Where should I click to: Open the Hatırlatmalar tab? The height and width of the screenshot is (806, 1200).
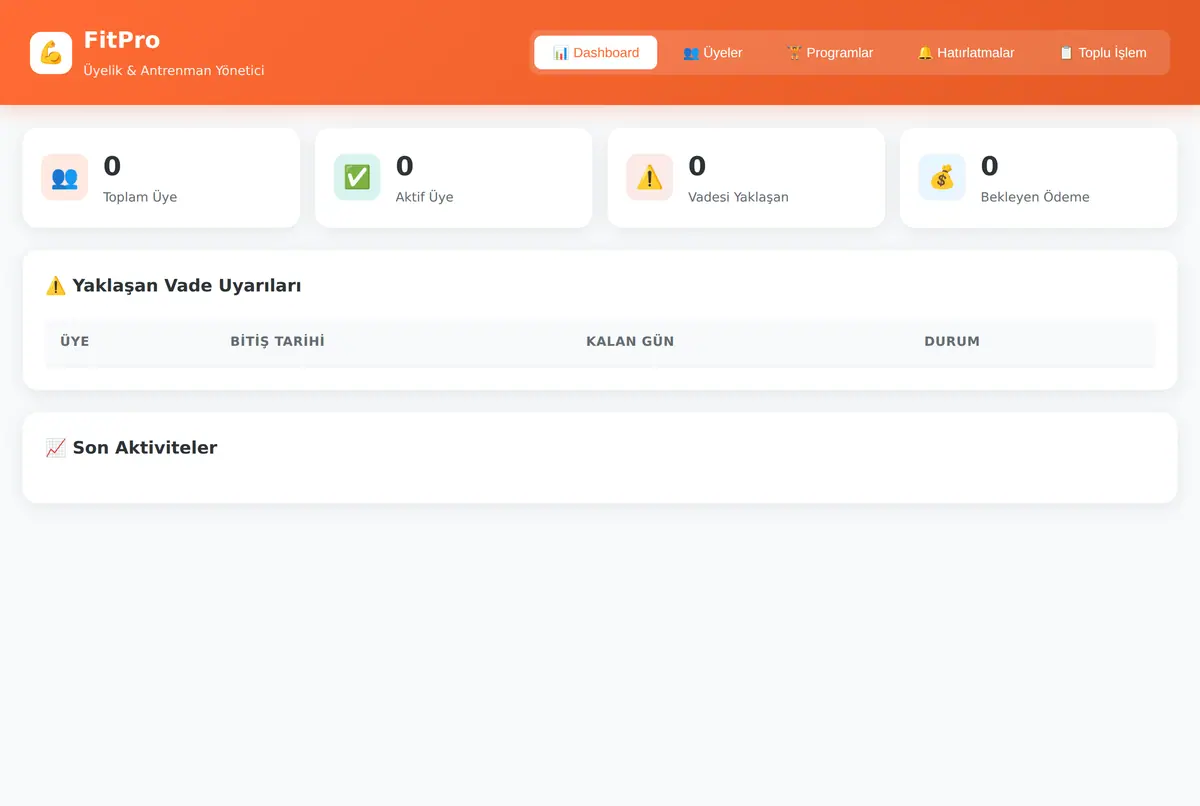tap(966, 53)
